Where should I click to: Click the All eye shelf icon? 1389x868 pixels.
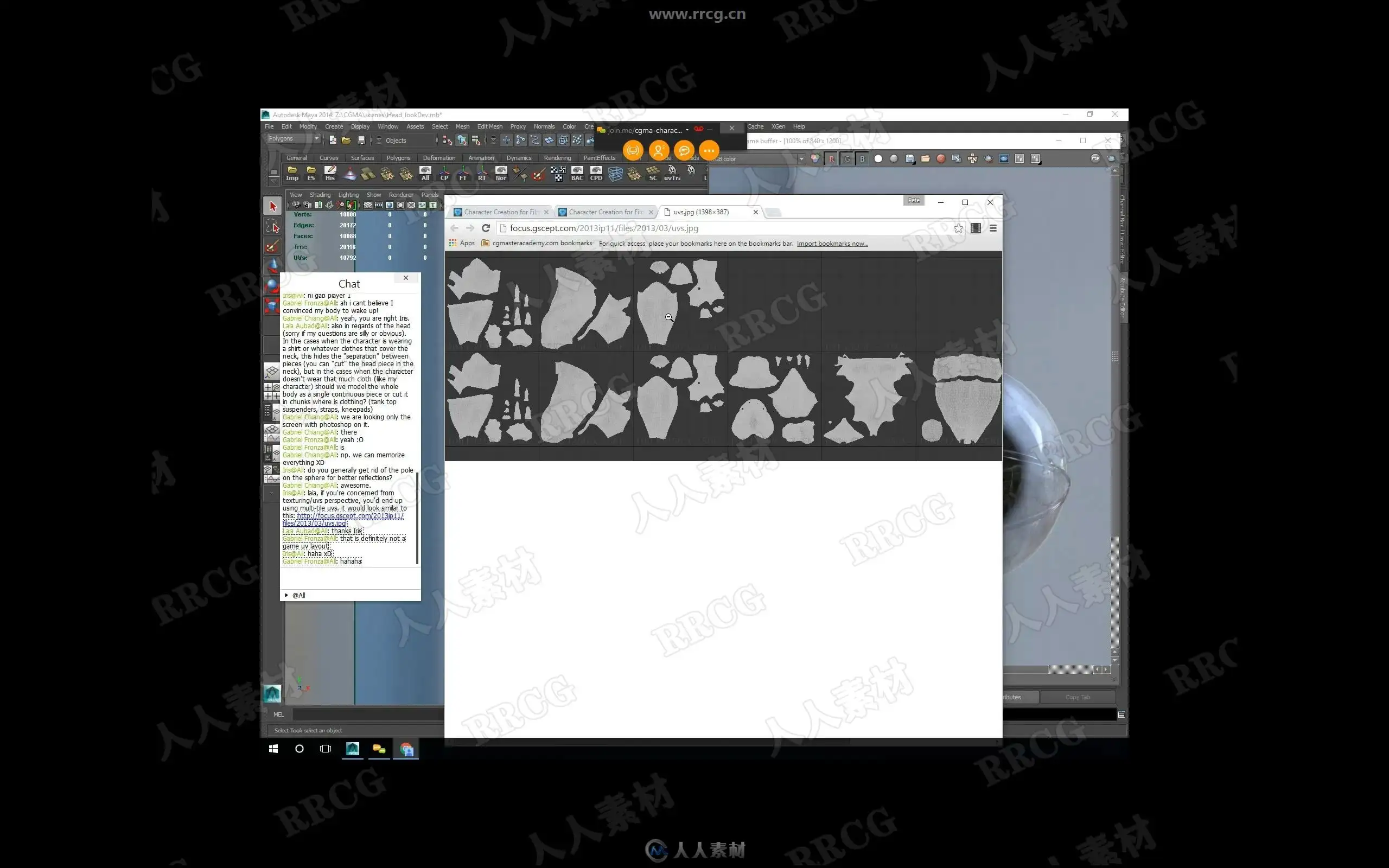tap(425, 174)
